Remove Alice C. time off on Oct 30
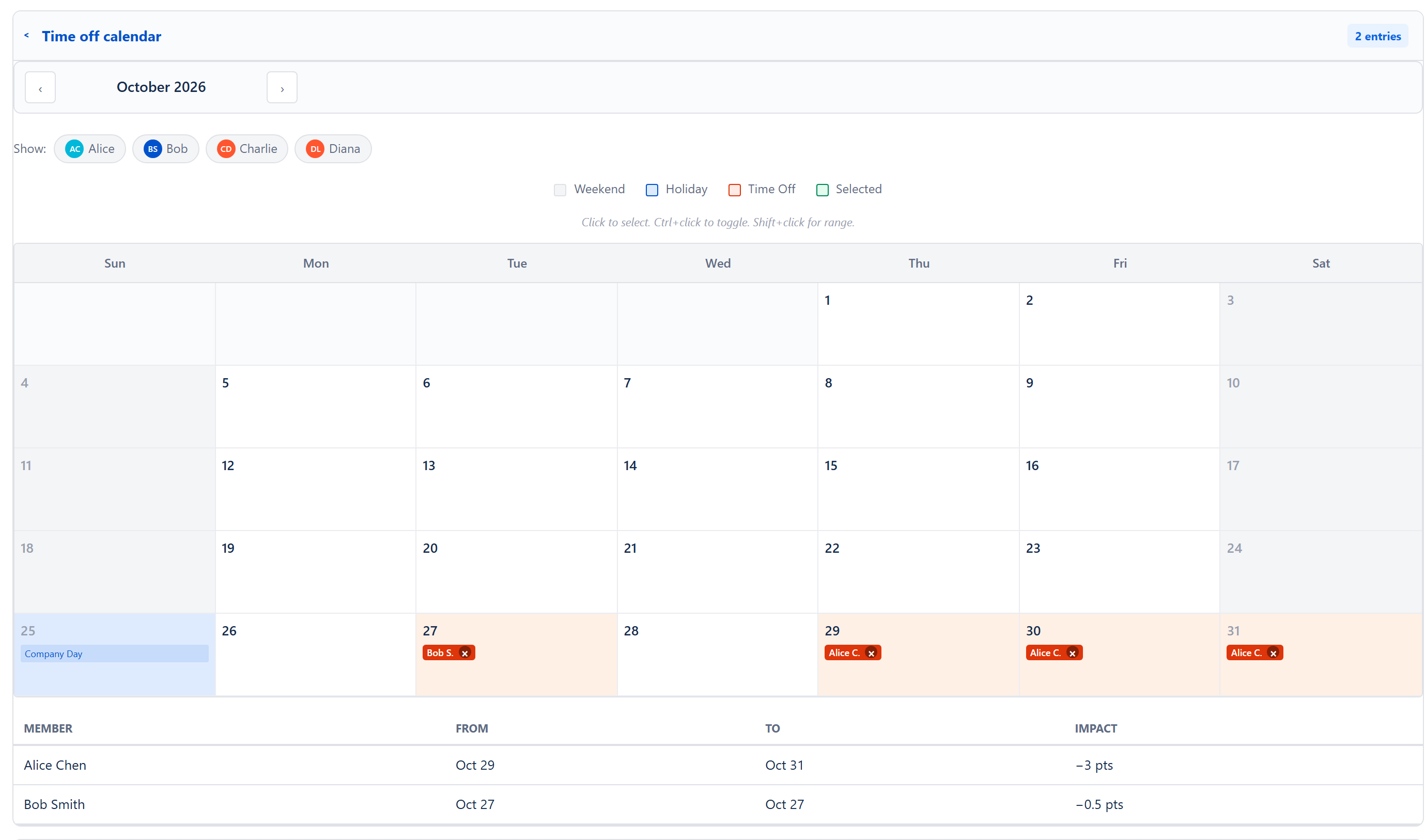This screenshot has height=840, width=1426. [x=1072, y=653]
